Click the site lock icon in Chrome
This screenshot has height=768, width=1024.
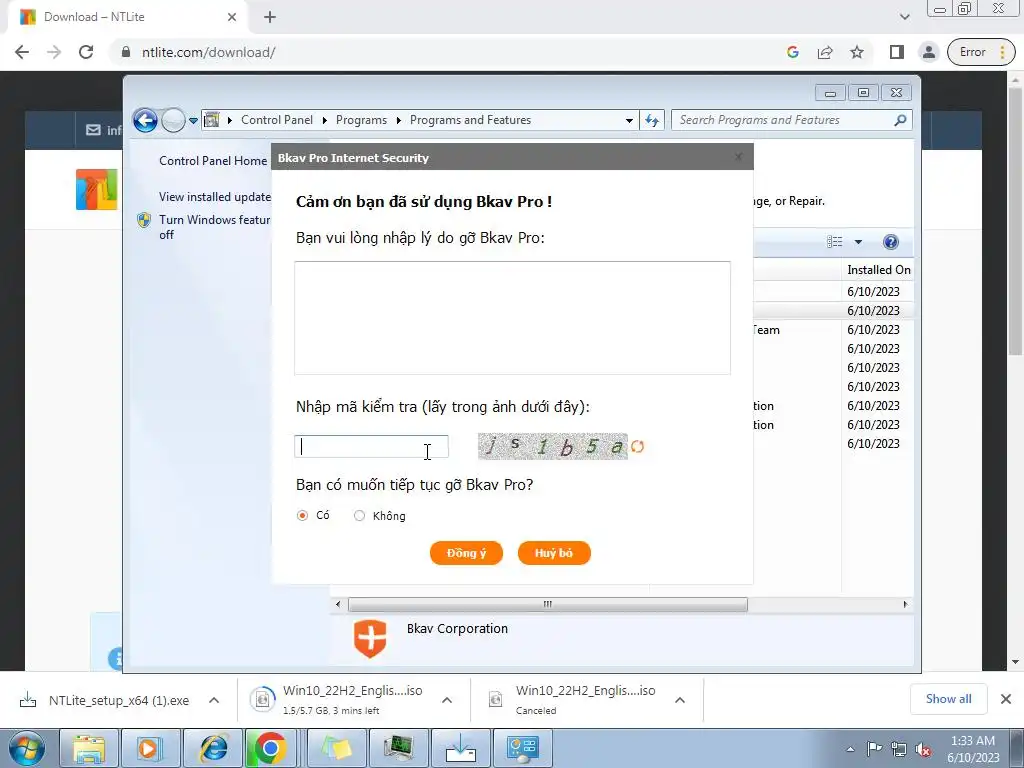pyautogui.click(x=126, y=52)
